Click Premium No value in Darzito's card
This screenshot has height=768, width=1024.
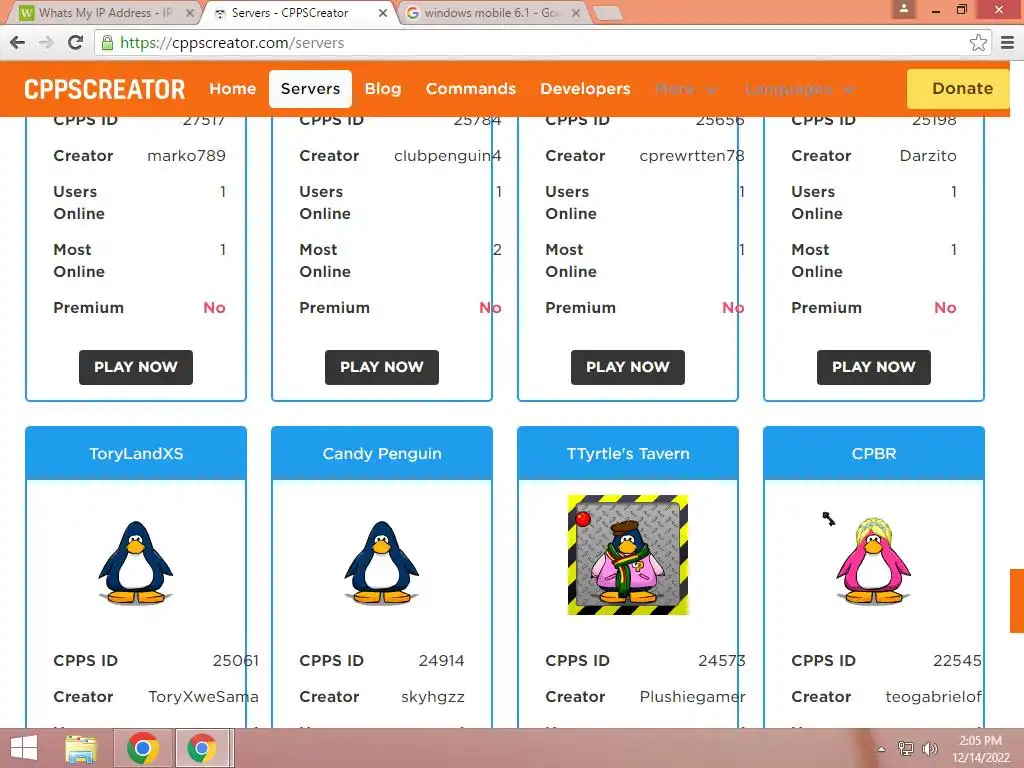pyautogui.click(x=945, y=308)
